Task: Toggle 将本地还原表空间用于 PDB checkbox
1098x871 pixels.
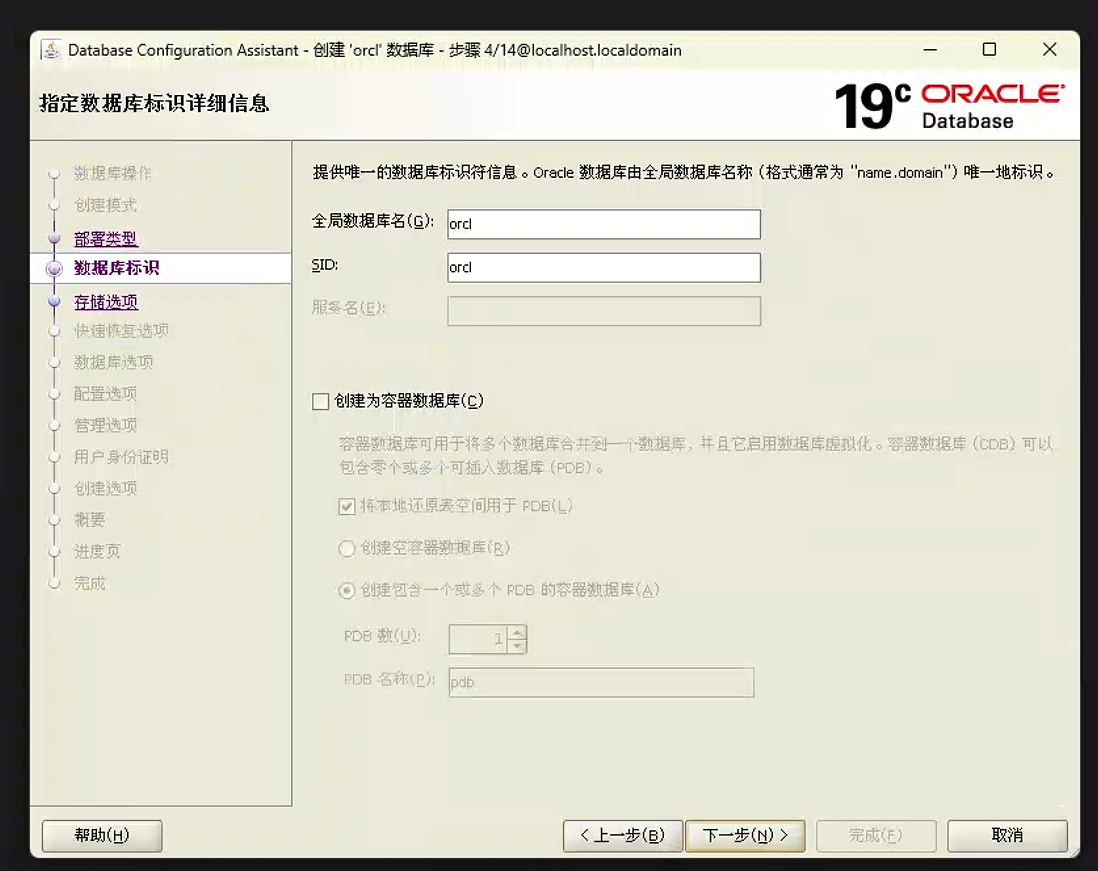Action: tap(347, 506)
